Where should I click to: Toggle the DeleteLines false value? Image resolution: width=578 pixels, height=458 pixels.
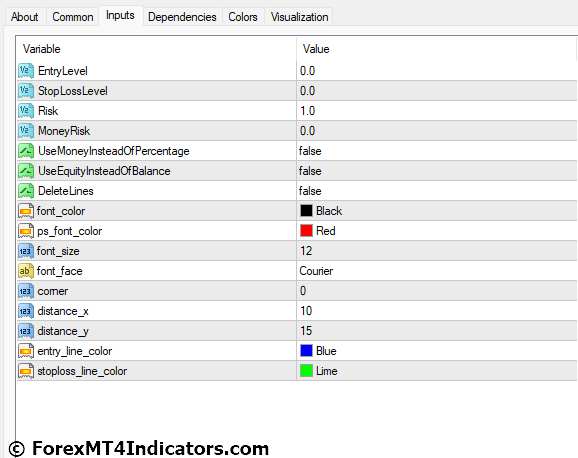point(437,191)
